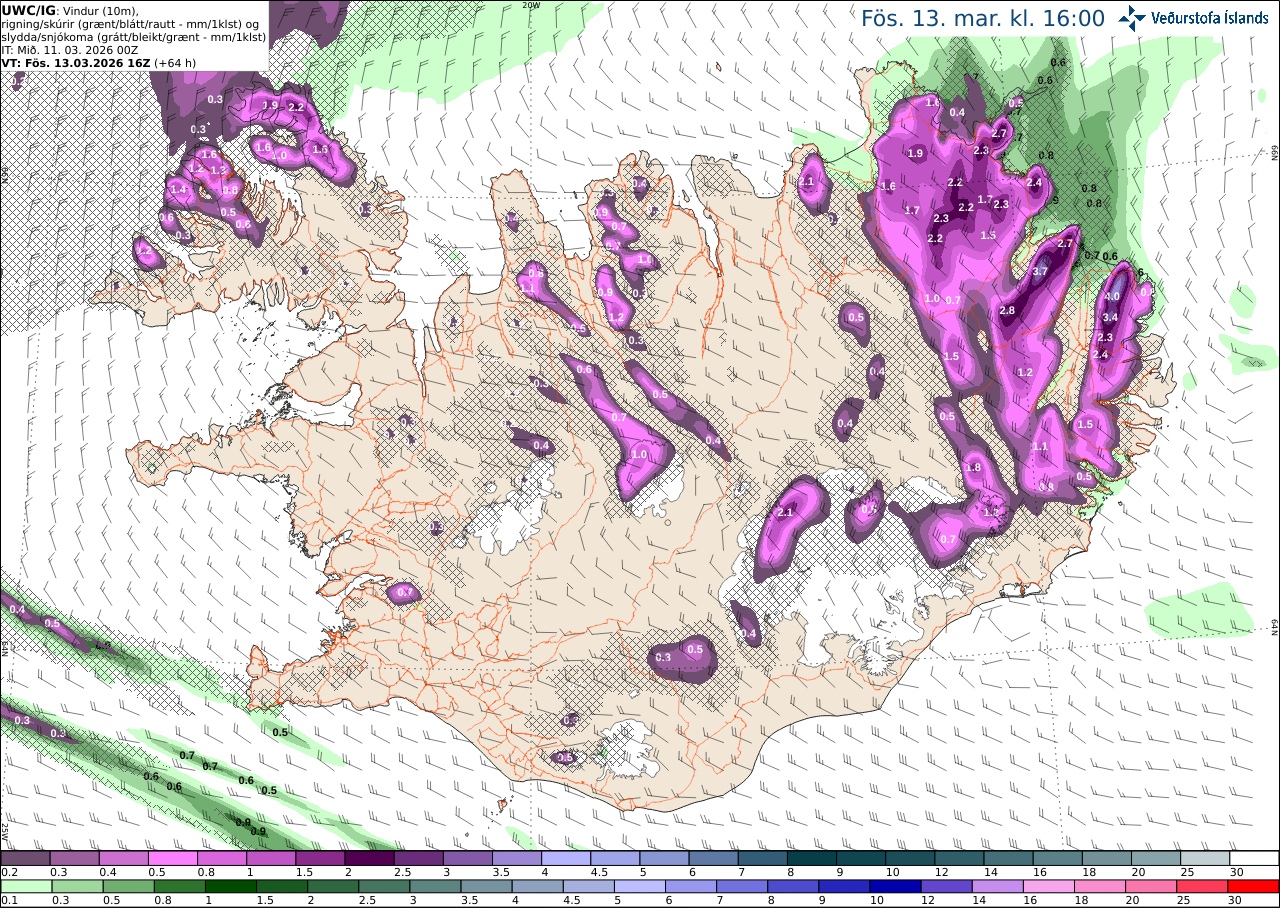Click the '0.1' label on the rain legend
This screenshot has width=1280, height=908.
click(x=8, y=900)
